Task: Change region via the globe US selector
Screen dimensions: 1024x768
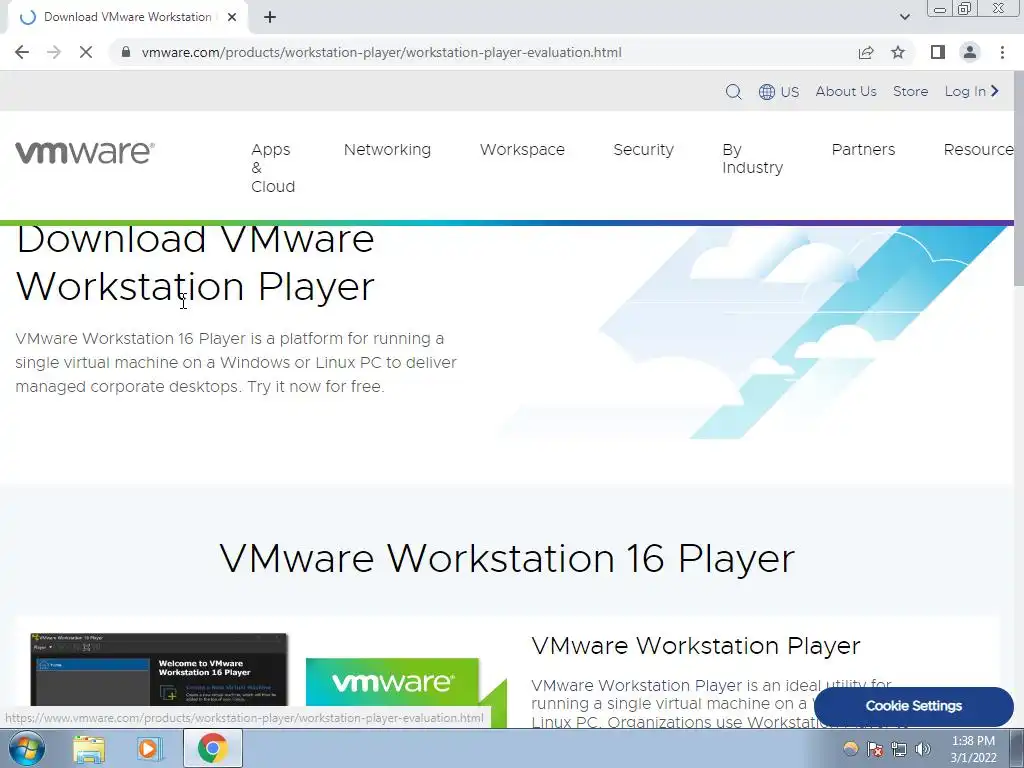Action: click(778, 92)
